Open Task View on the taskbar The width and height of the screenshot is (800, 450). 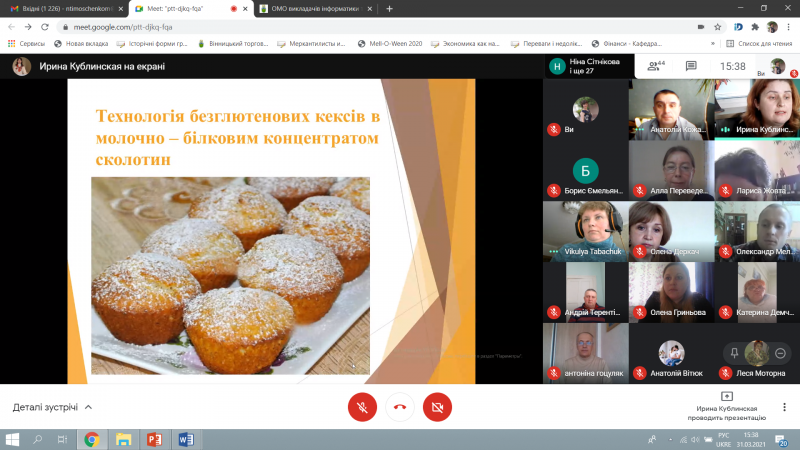[x=62, y=439]
